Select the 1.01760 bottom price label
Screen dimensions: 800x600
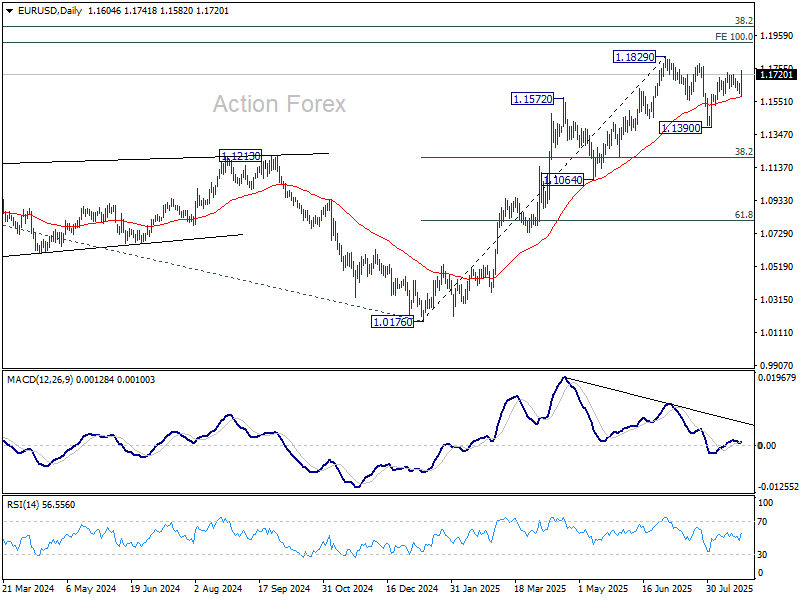click(x=391, y=322)
